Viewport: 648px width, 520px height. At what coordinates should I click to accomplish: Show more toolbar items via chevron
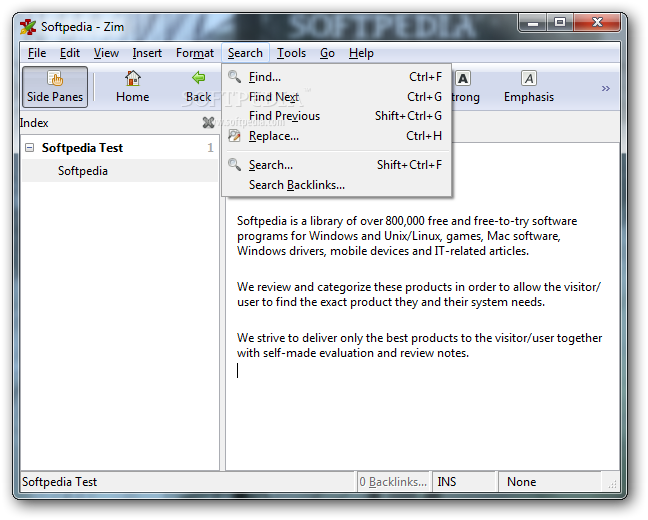coord(605,88)
